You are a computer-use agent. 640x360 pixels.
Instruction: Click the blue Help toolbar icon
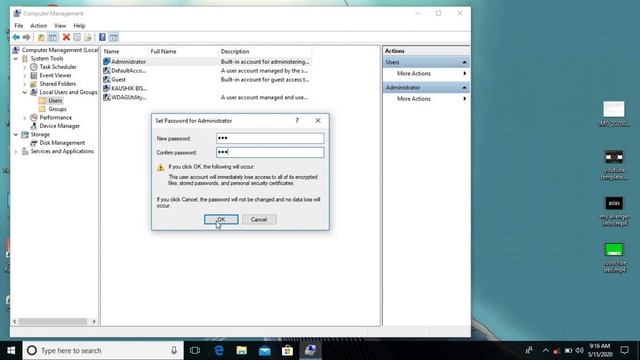(102, 38)
